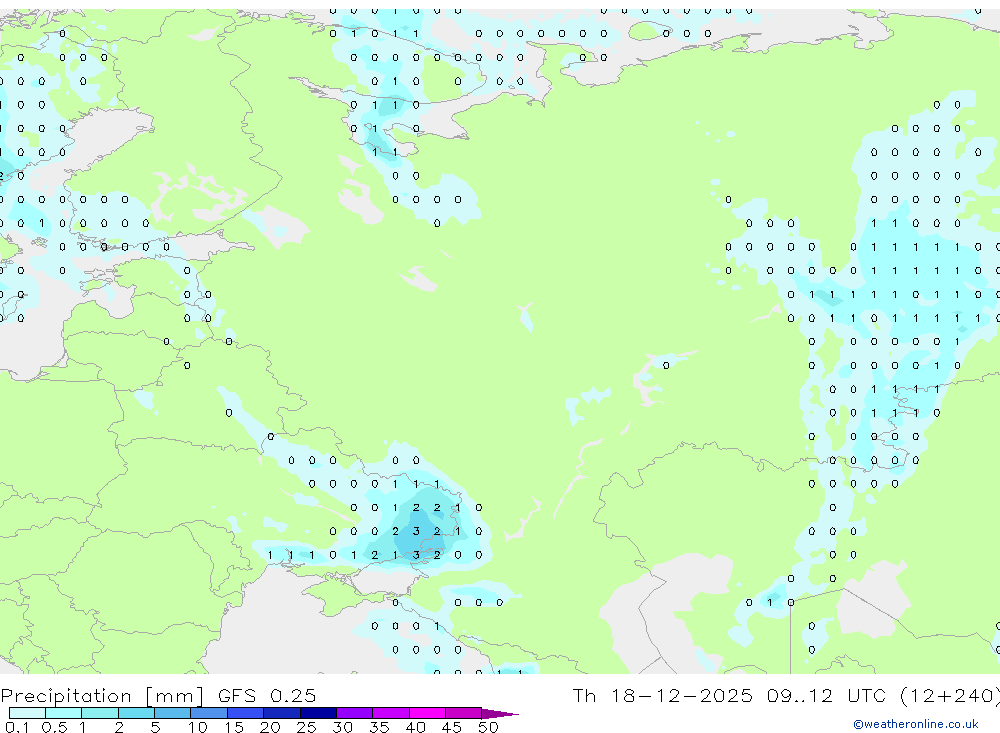Click the legend value label '0.5'

pos(54,727)
